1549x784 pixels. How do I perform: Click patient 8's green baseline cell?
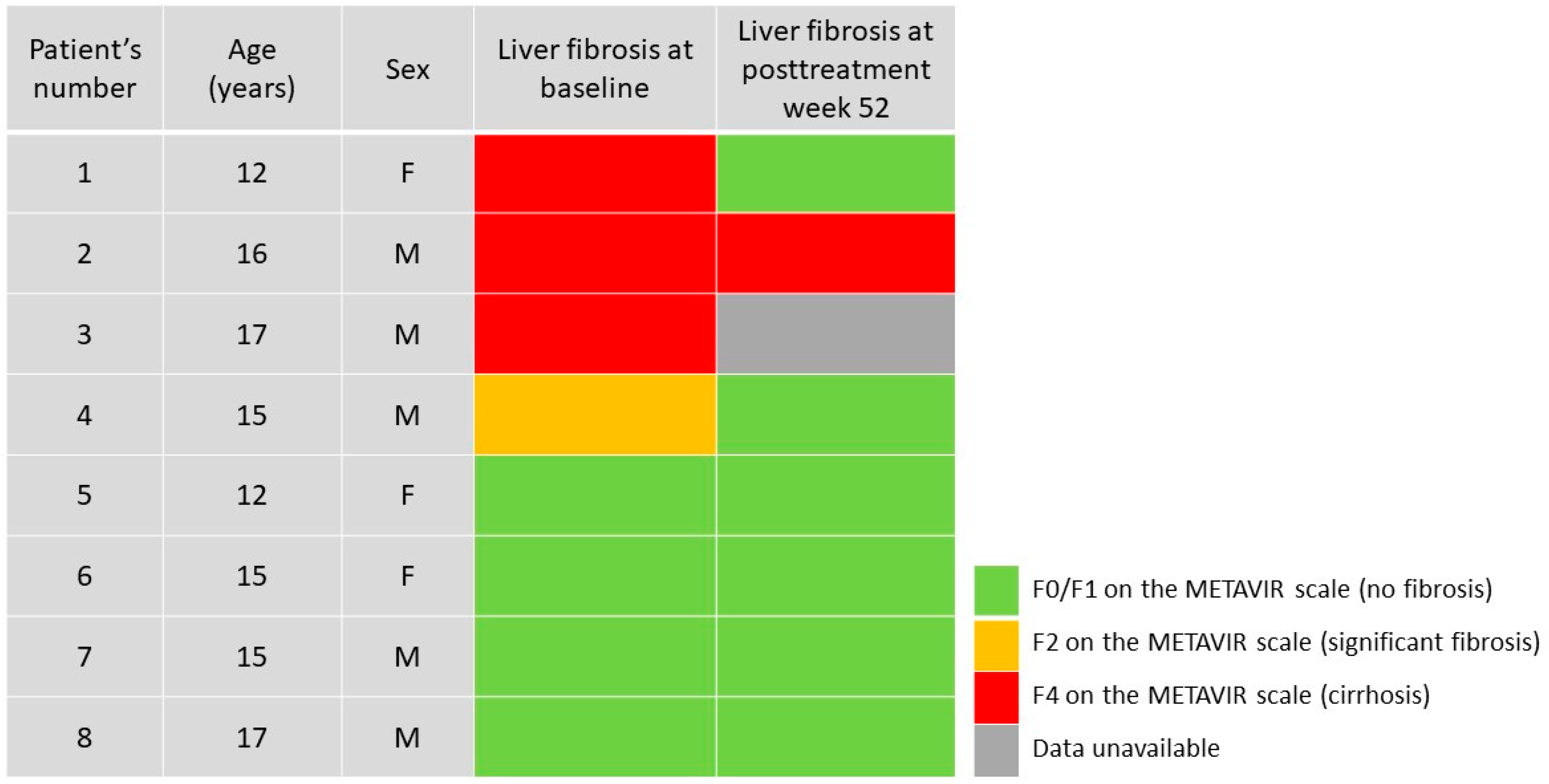[595, 737]
